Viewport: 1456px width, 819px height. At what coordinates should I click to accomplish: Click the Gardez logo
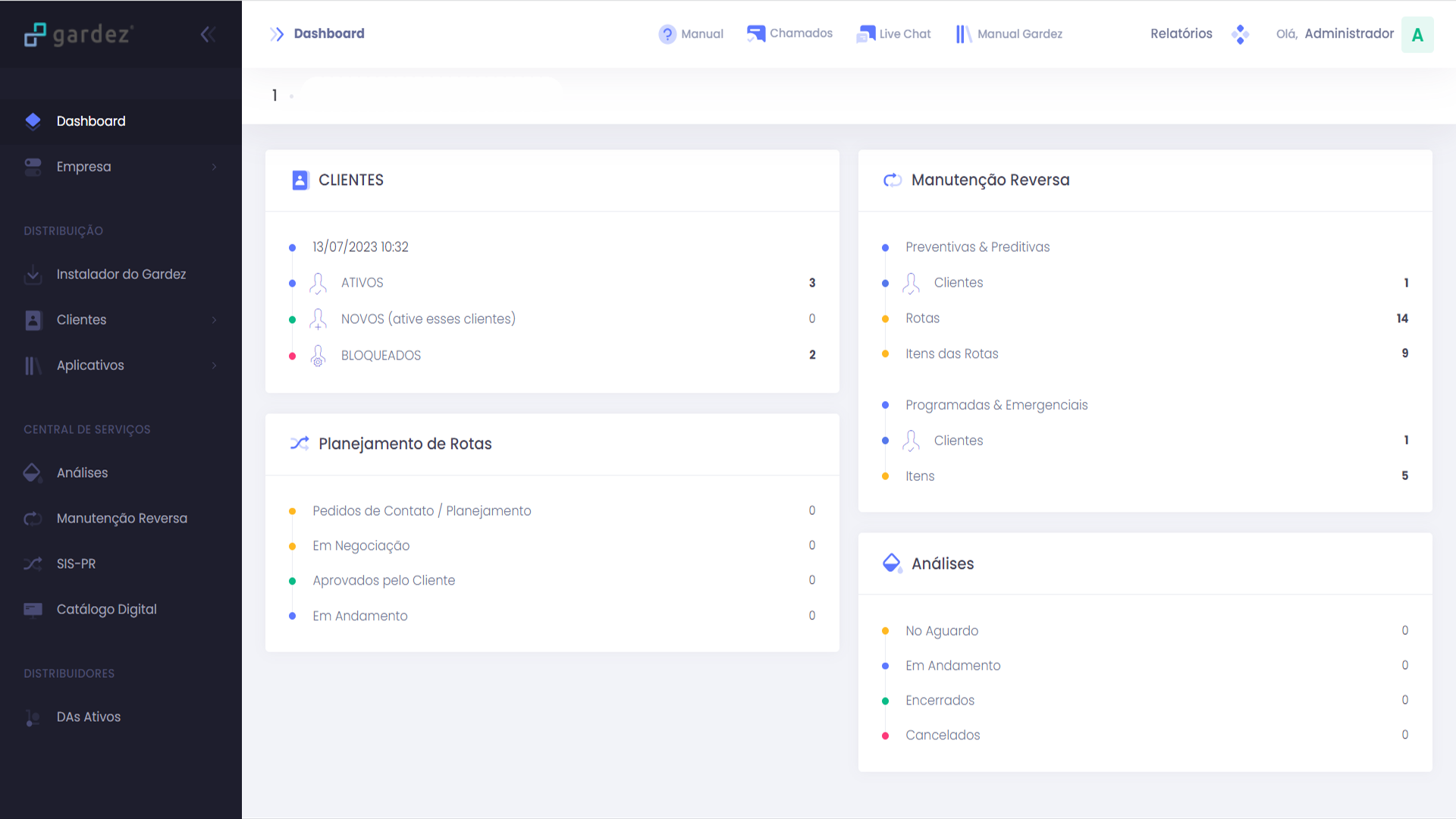(79, 34)
